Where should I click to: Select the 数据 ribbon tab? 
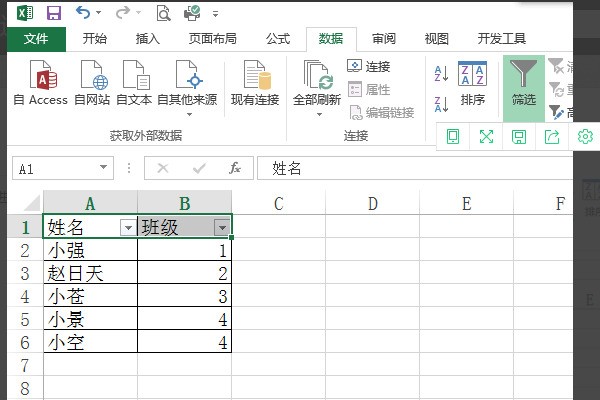(x=331, y=39)
